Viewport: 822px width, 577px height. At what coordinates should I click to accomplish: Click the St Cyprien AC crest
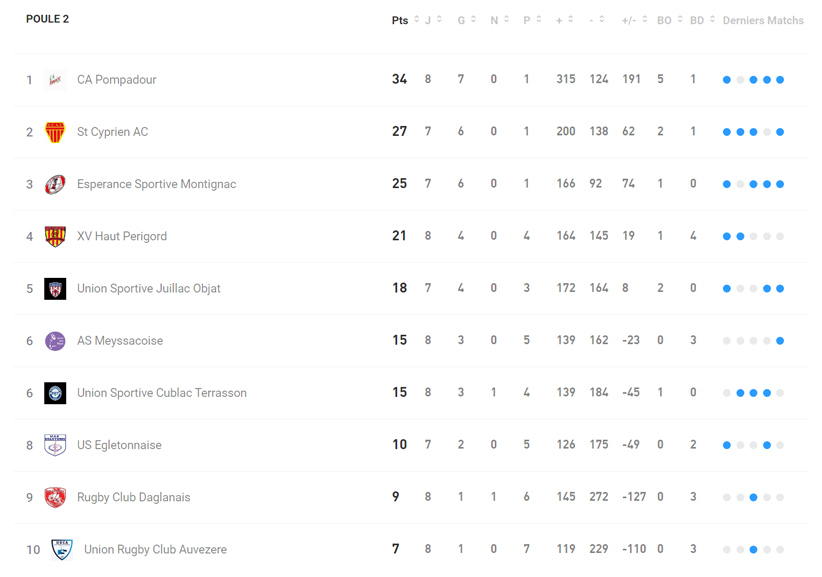pyautogui.click(x=55, y=132)
